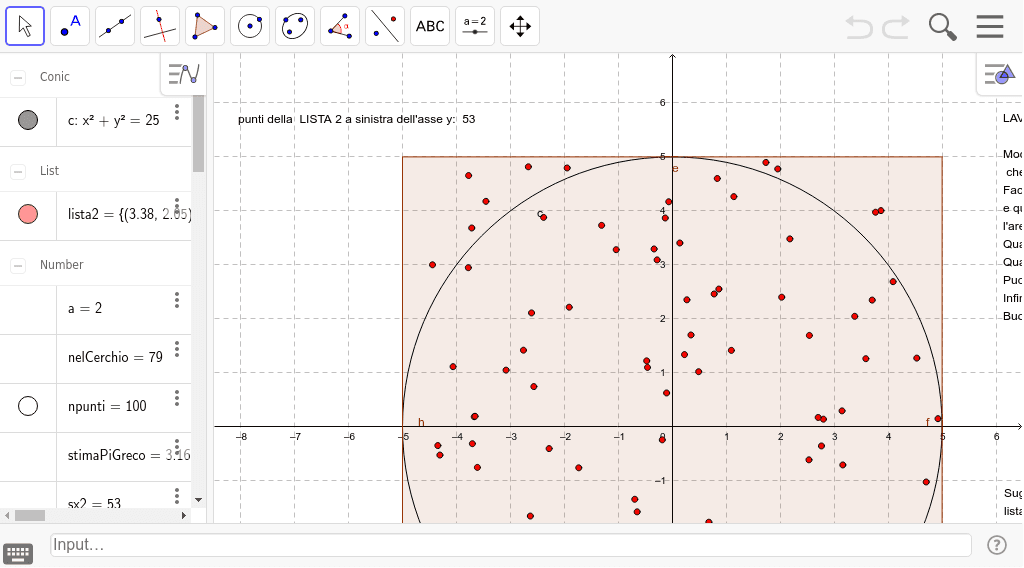The width and height of the screenshot is (1024, 568).
Task: Select the Move Graphics View tool
Action: coord(520,26)
